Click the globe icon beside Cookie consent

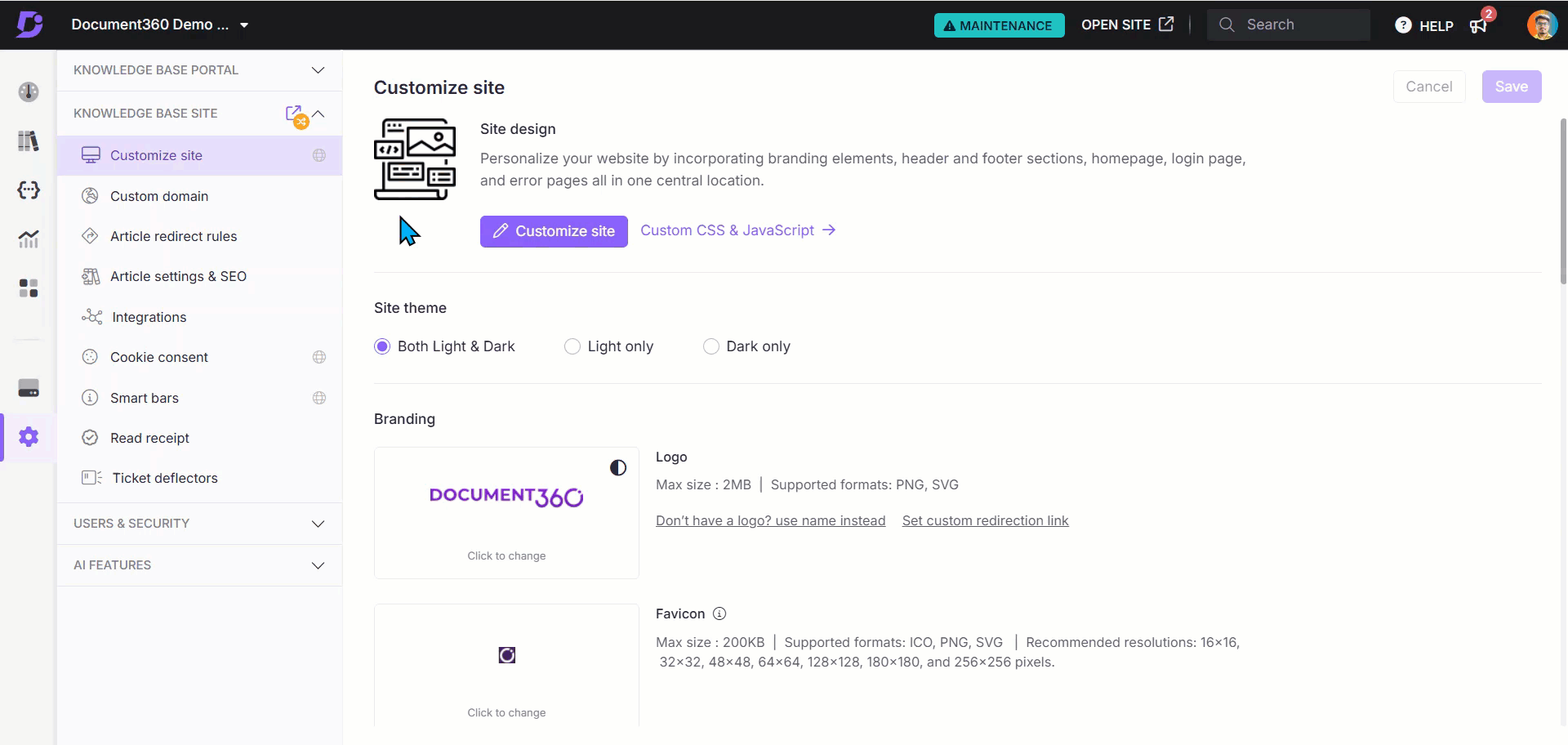319,357
